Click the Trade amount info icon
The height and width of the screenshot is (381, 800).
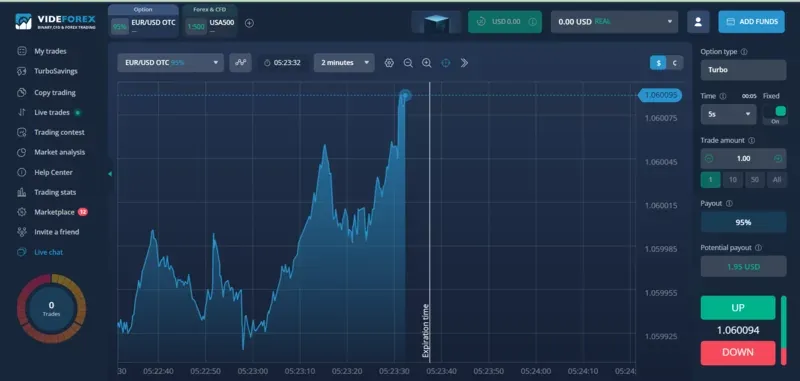751,140
